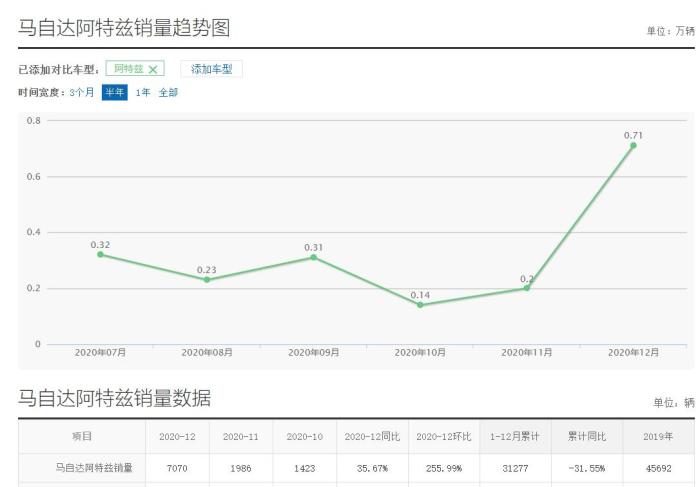Screen dimensions: 700x487
Task: Click the 2020-10 column header
Action: pos(304,437)
